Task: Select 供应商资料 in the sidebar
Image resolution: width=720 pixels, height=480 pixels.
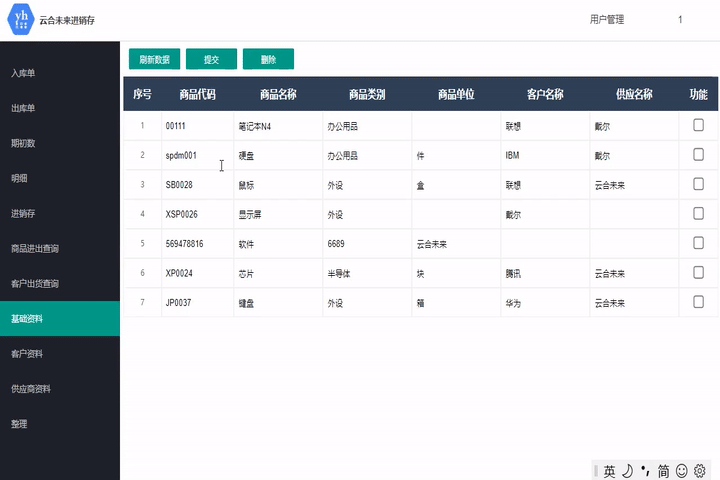Action: 31,388
